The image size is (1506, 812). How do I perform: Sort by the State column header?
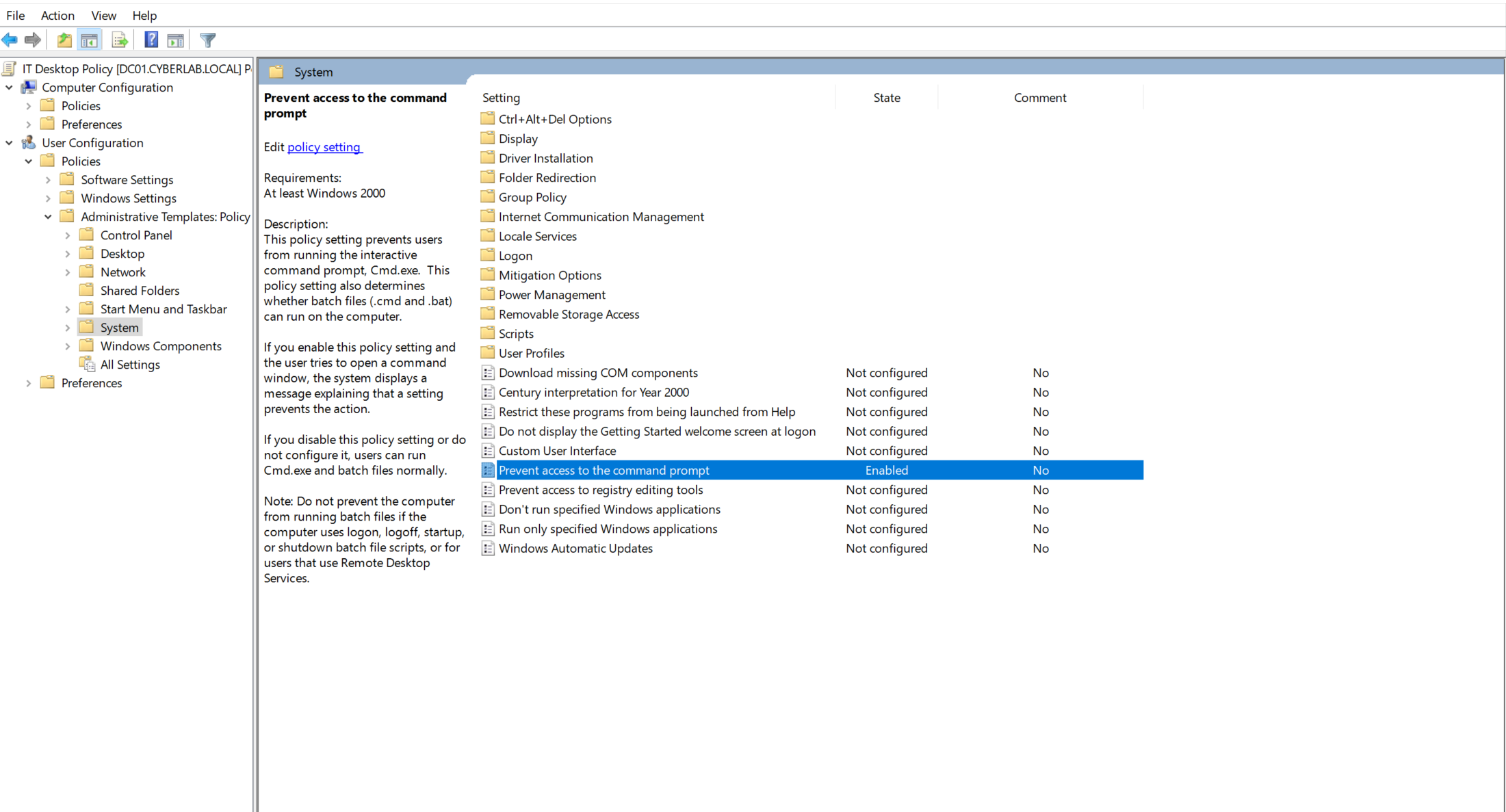887,98
